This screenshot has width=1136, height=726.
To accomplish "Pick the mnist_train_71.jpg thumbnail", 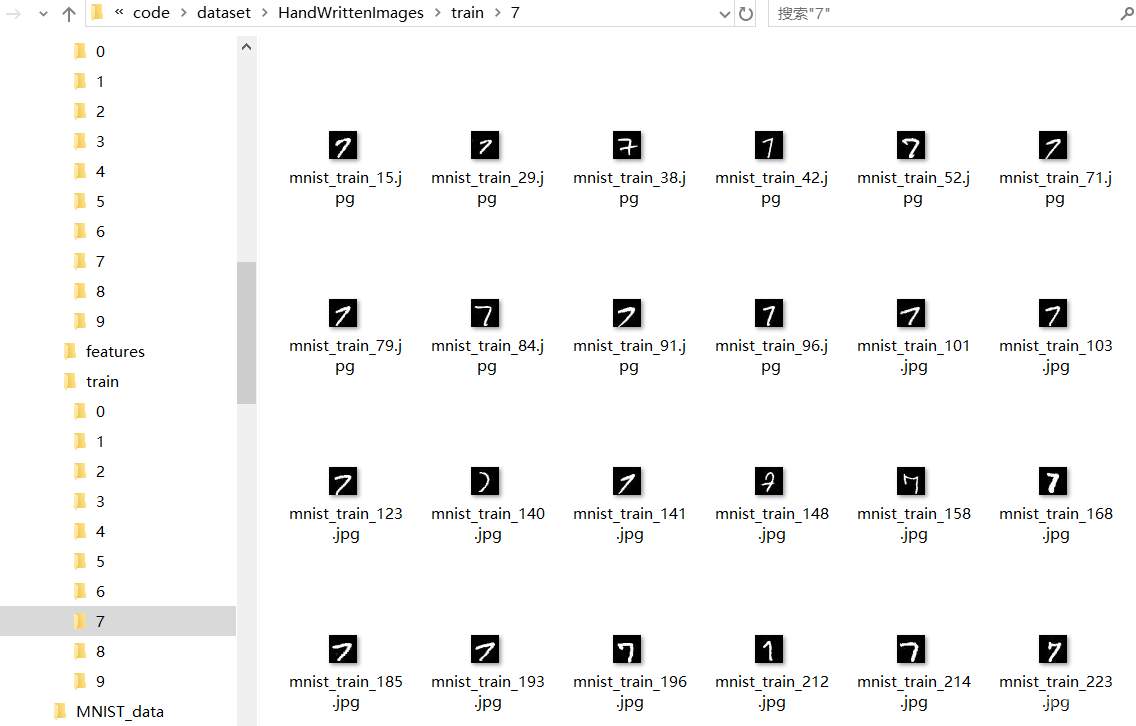I will 1053,146.
